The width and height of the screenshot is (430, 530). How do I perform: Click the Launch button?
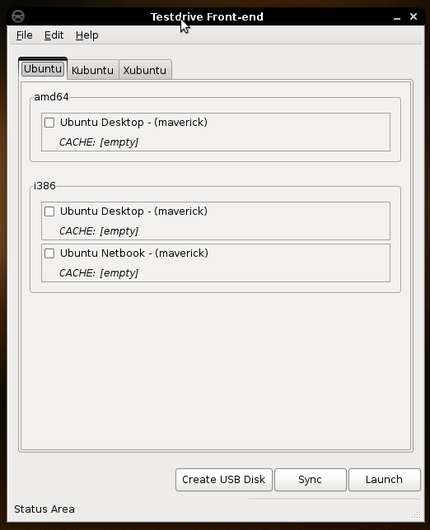[x=384, y=479]
